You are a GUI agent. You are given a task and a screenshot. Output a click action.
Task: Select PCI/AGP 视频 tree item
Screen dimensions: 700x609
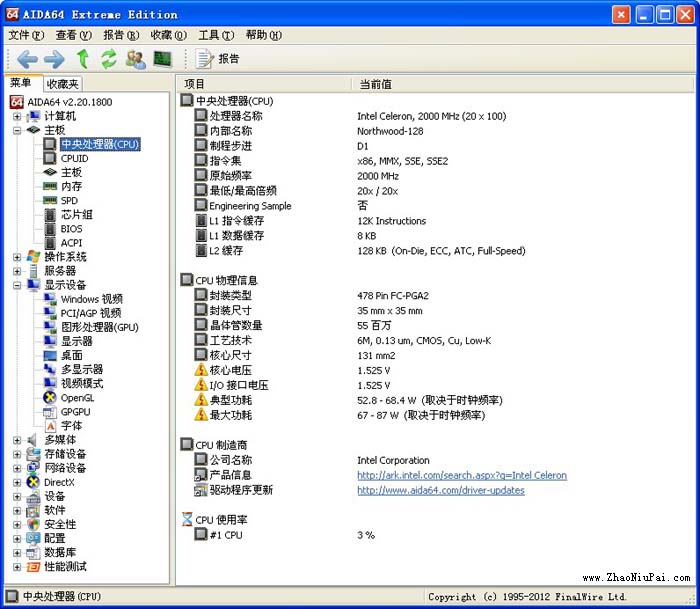(91, 313)
